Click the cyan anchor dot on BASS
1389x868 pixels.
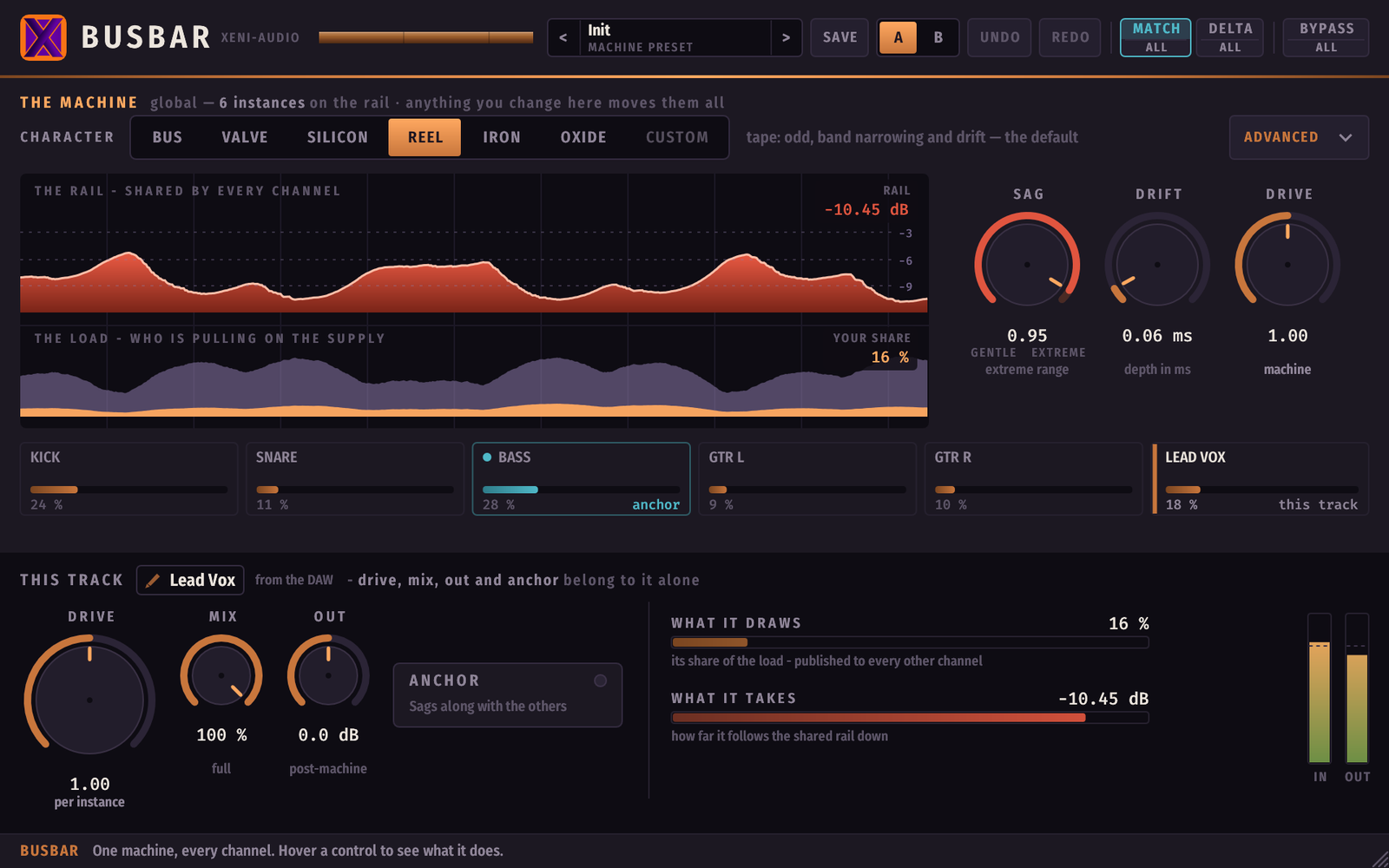point(487,457)
